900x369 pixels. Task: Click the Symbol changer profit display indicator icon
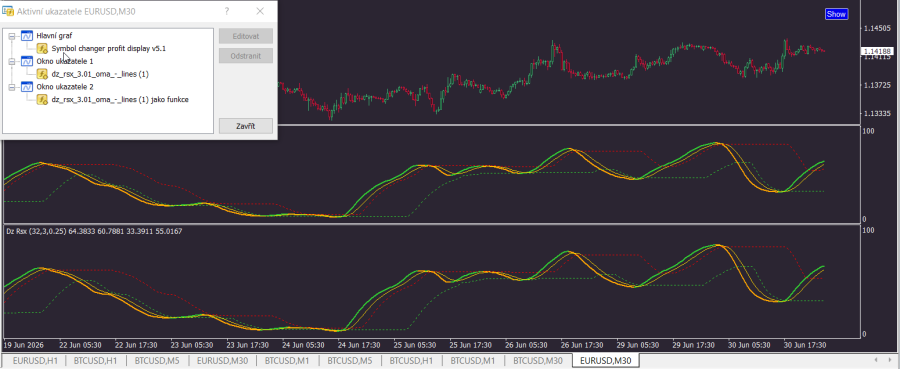pos(42,49)
